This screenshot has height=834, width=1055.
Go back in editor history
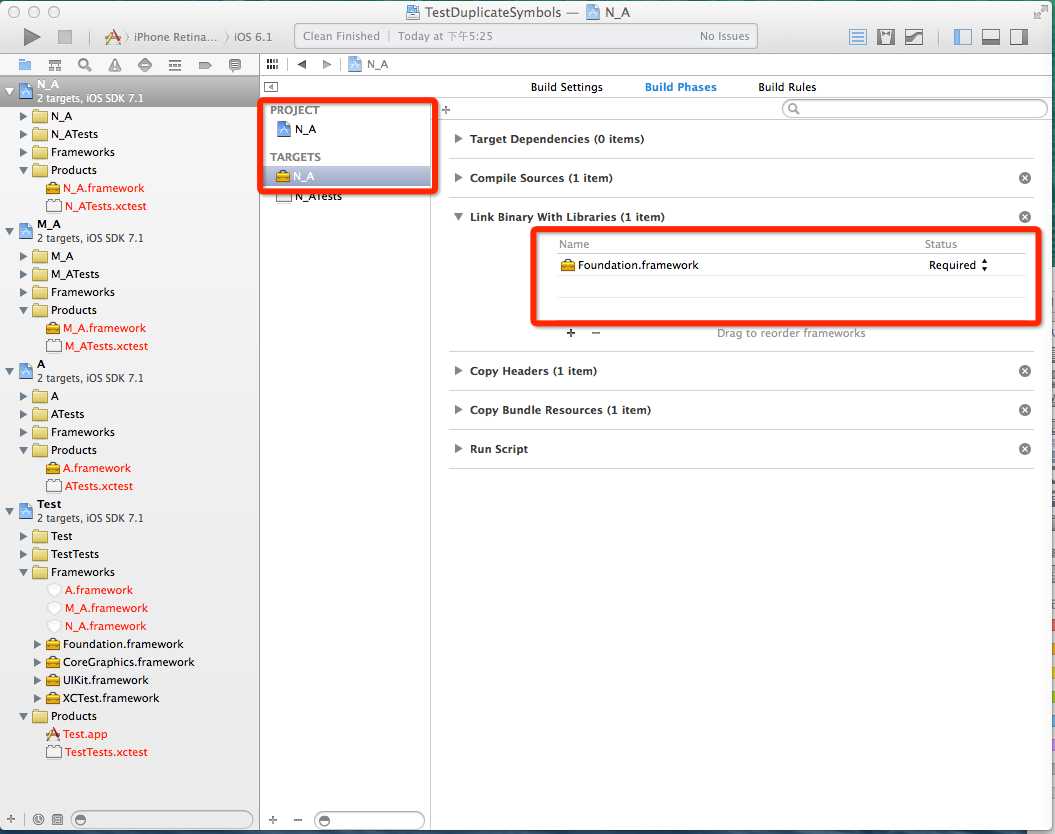[x=302, y=64]
